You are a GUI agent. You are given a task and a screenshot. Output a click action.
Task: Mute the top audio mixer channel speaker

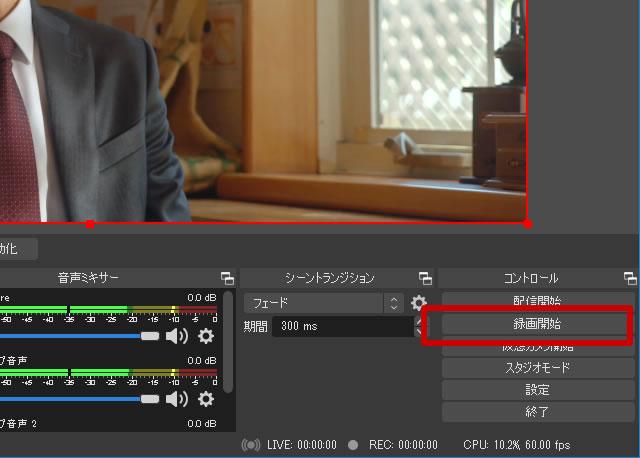tap(176, 336)
